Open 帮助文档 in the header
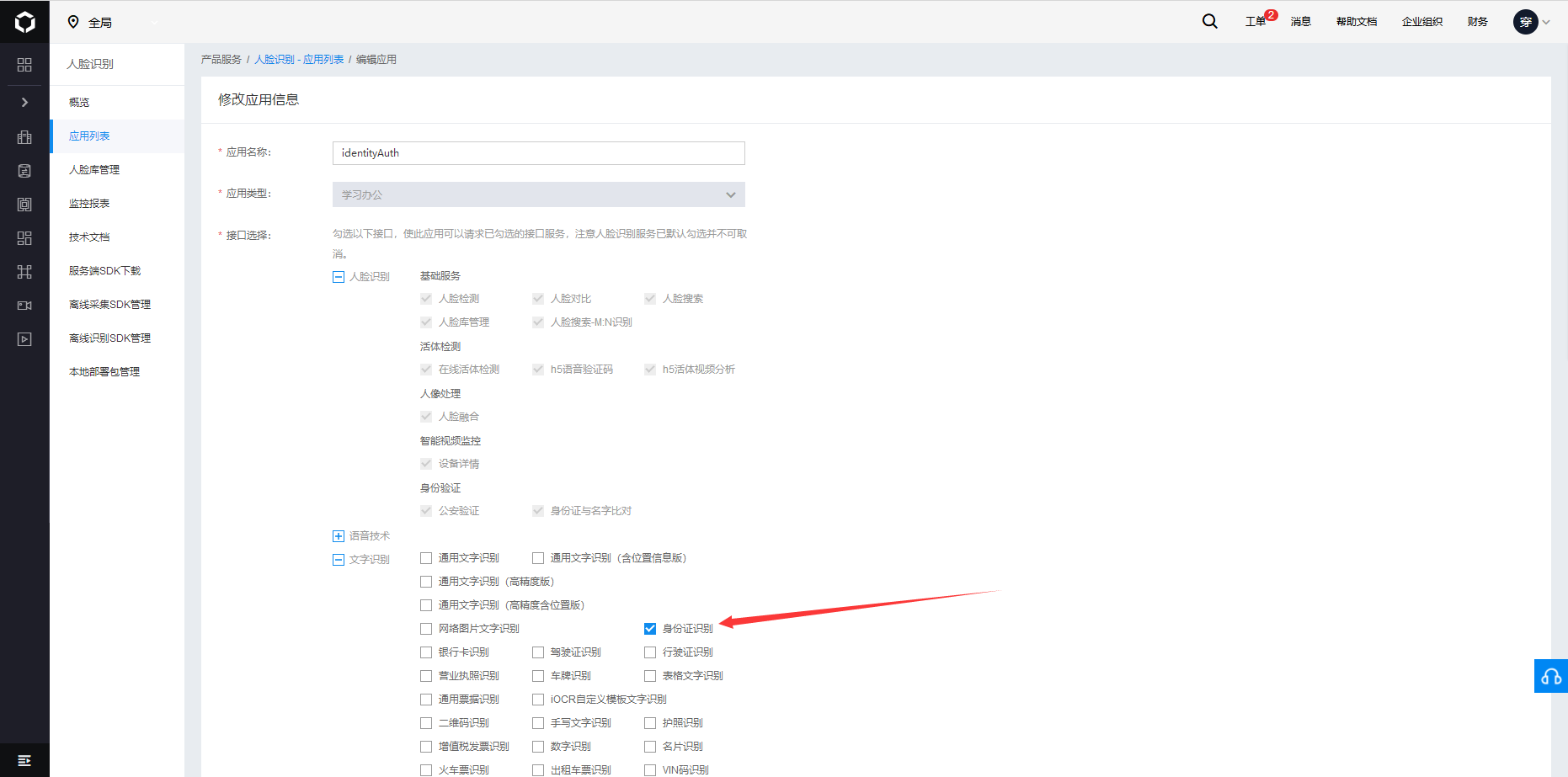This screenshot has width=1568, height=777. click(x=1357, y=22)
